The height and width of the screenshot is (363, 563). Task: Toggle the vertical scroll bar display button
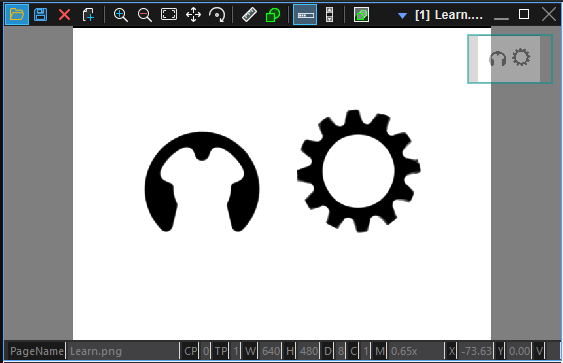click(329, 15)
